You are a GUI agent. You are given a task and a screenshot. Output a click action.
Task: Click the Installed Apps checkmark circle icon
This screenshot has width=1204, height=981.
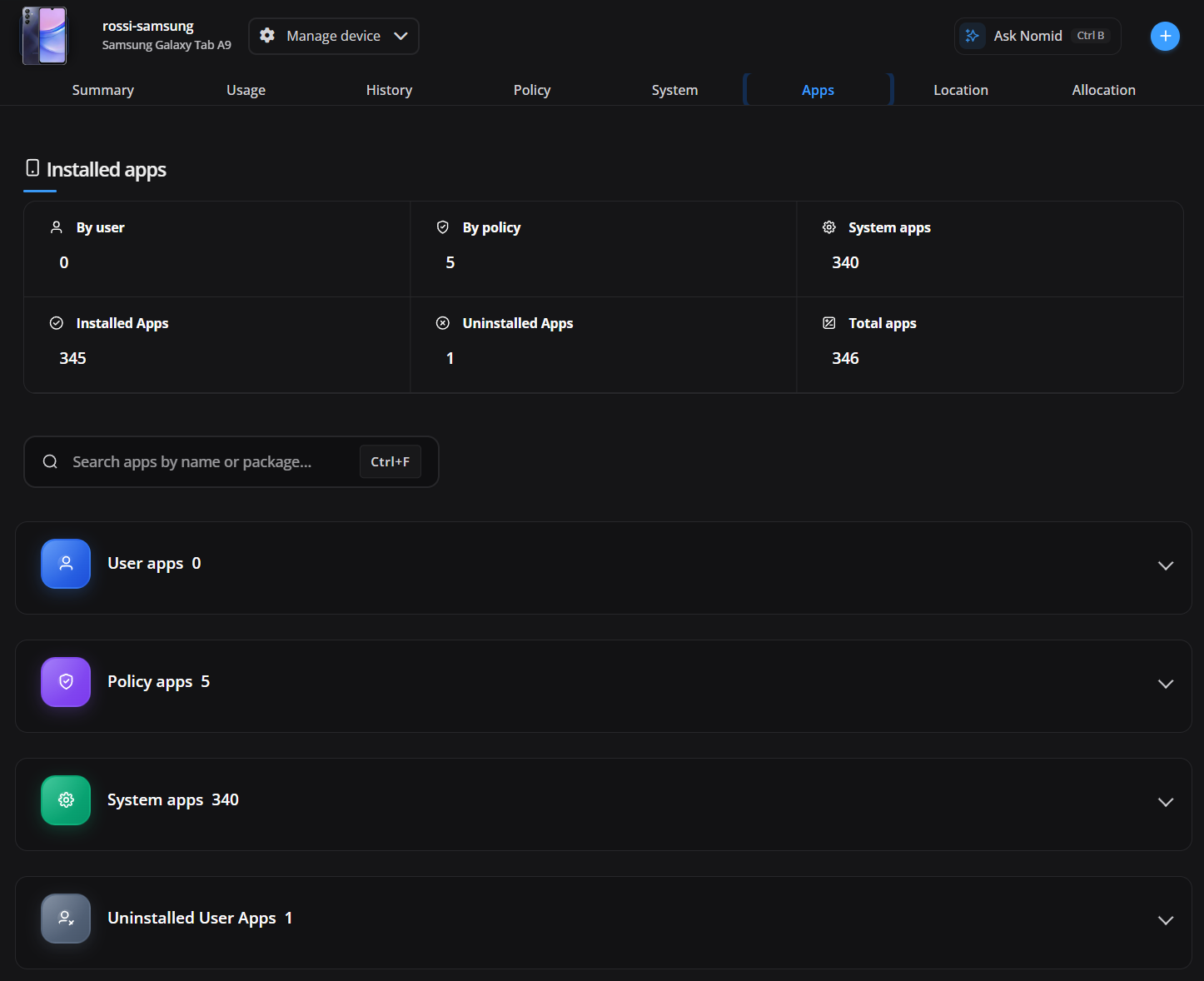pyautogui.click(x=57, y=323)
